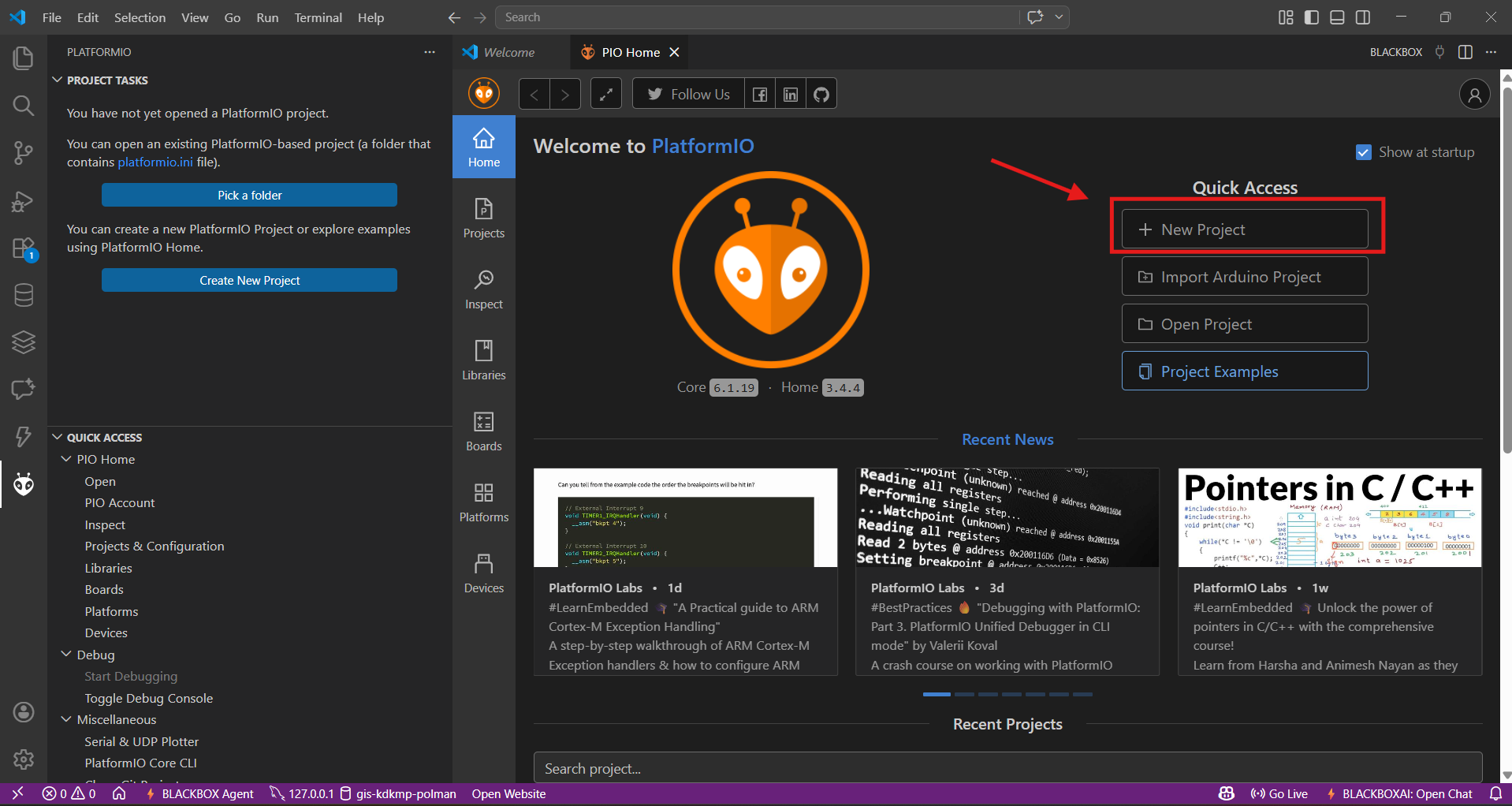Open the Devices section in PIO Home

point(484,573)
